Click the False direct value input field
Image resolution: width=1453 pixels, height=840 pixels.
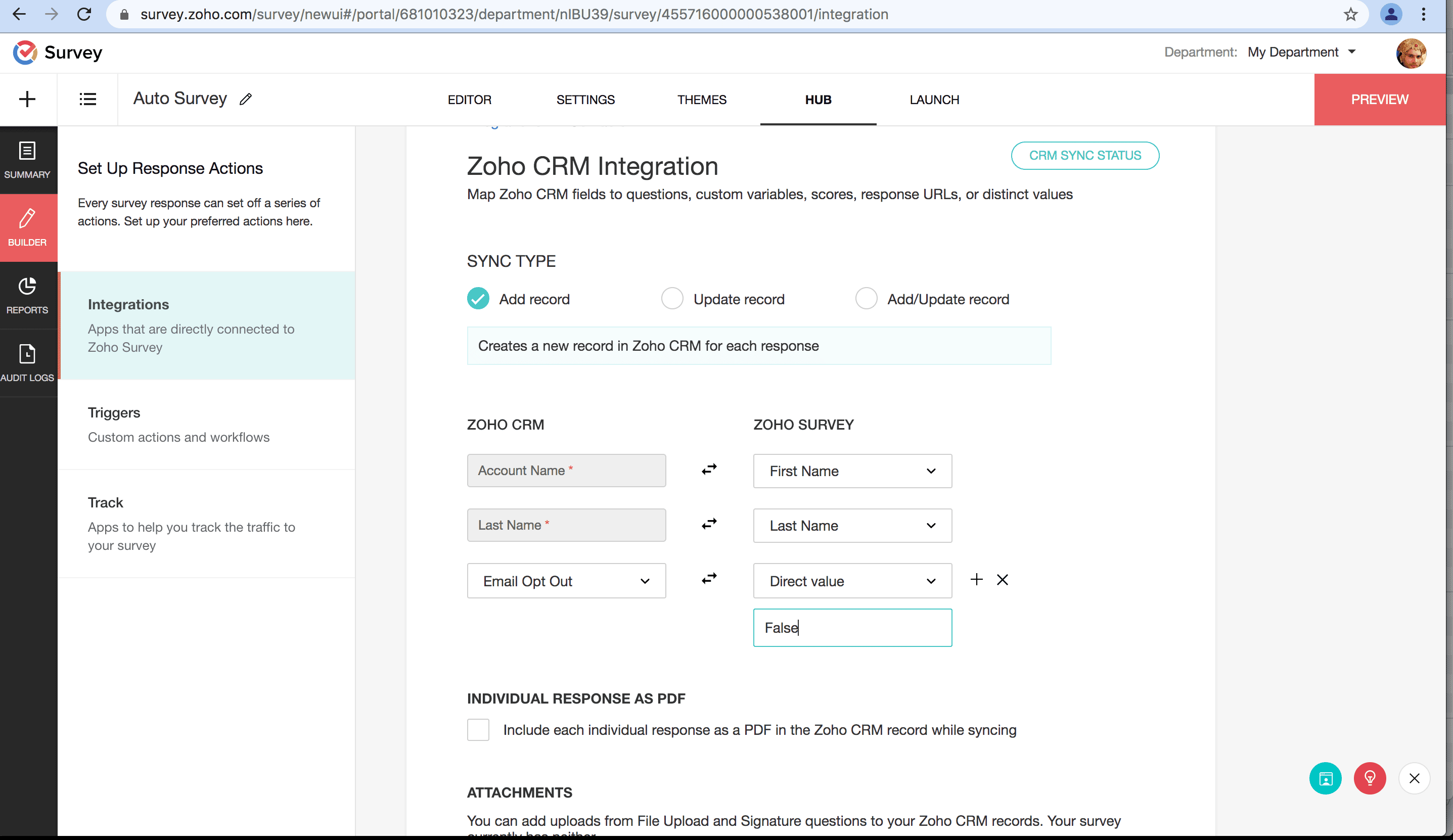pyautogui.click(x=852, y=628)
